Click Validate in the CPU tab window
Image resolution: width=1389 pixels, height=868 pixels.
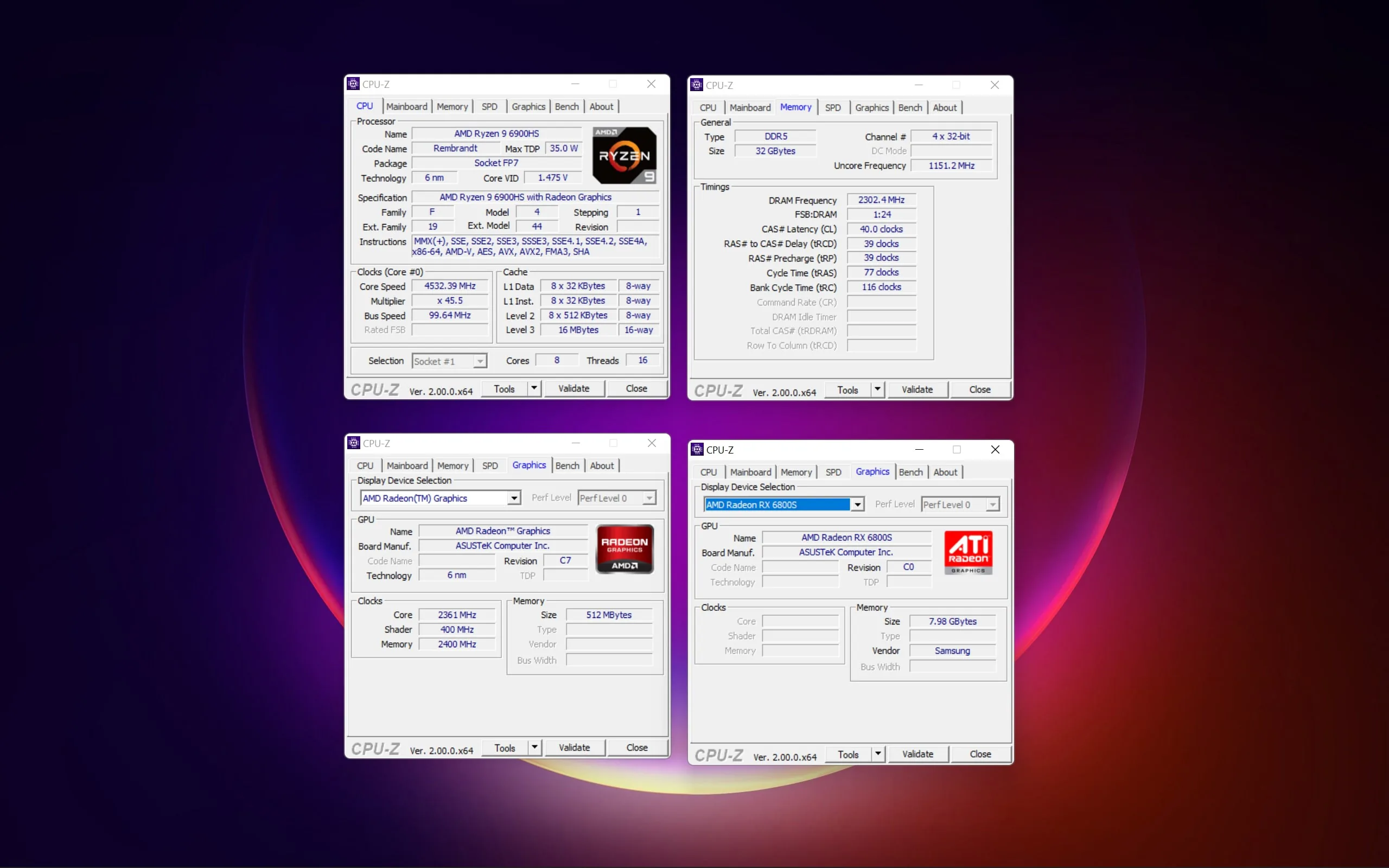tap(574, 388)
